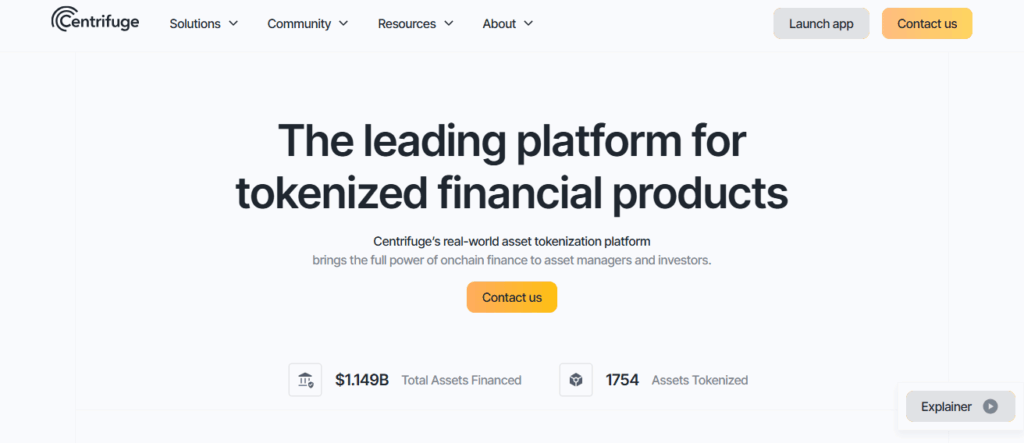Image resolution: width=1024 pixels, height=443 pixels.
Task: Click the bank icon beside Total Assets Financed
Action: tap(305, 380)
